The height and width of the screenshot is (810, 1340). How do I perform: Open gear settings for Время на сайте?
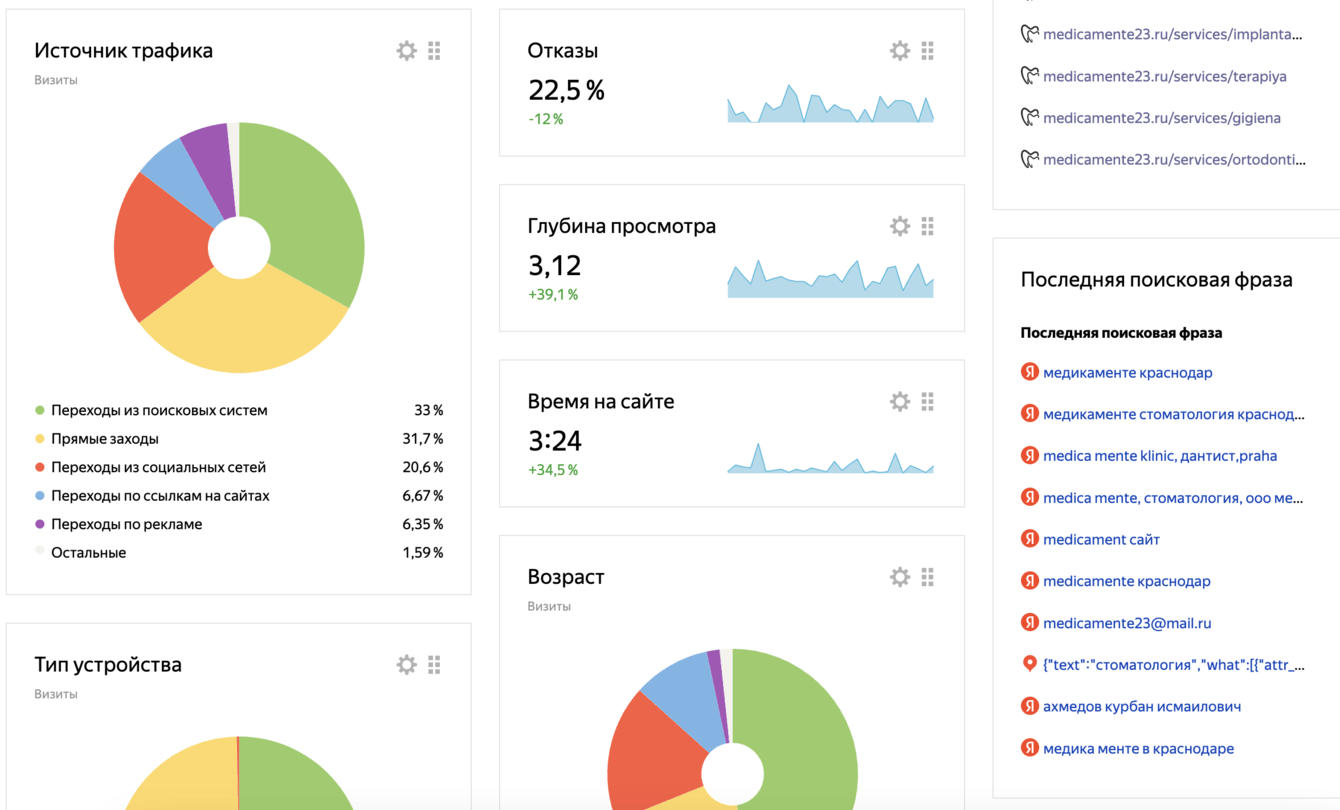[900, 402]
